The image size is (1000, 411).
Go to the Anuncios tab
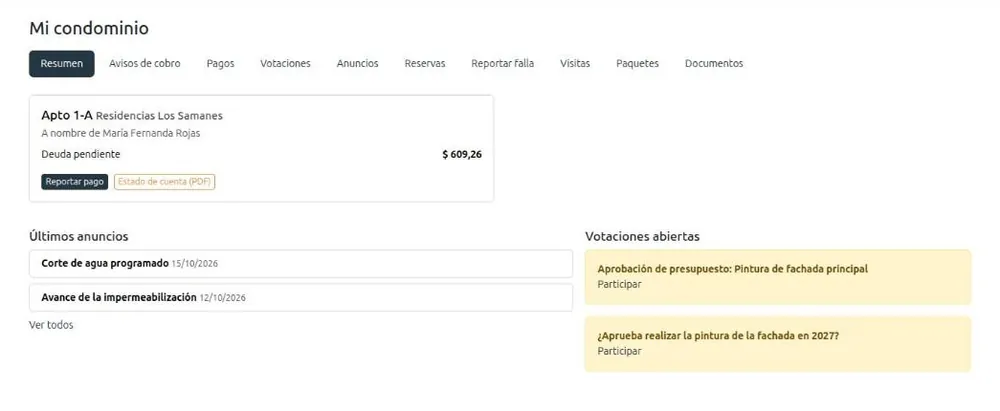(358, 64)
